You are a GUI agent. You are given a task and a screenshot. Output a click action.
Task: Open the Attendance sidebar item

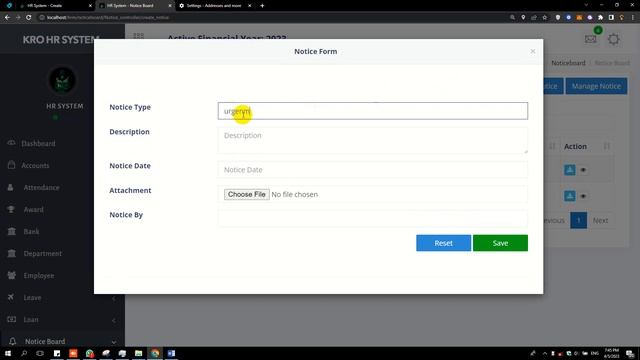tap(41, 188)
